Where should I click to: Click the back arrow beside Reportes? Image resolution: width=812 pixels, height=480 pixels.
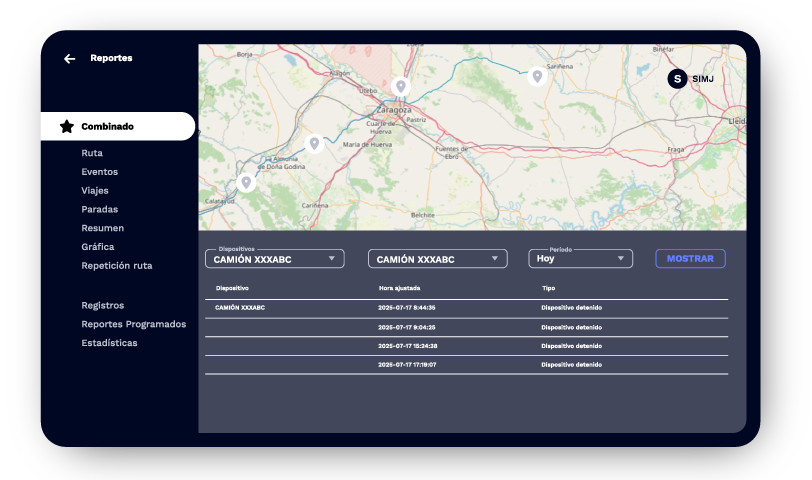click(x=69, y=59)
